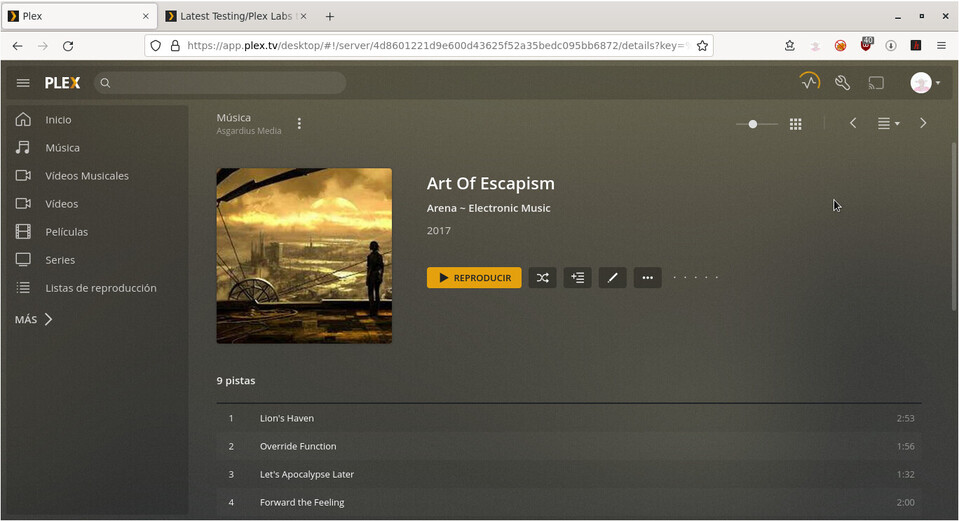This screenshot has height=521, width=959.
Task: Open the Activity monitor icon
Action: [810, 82]
